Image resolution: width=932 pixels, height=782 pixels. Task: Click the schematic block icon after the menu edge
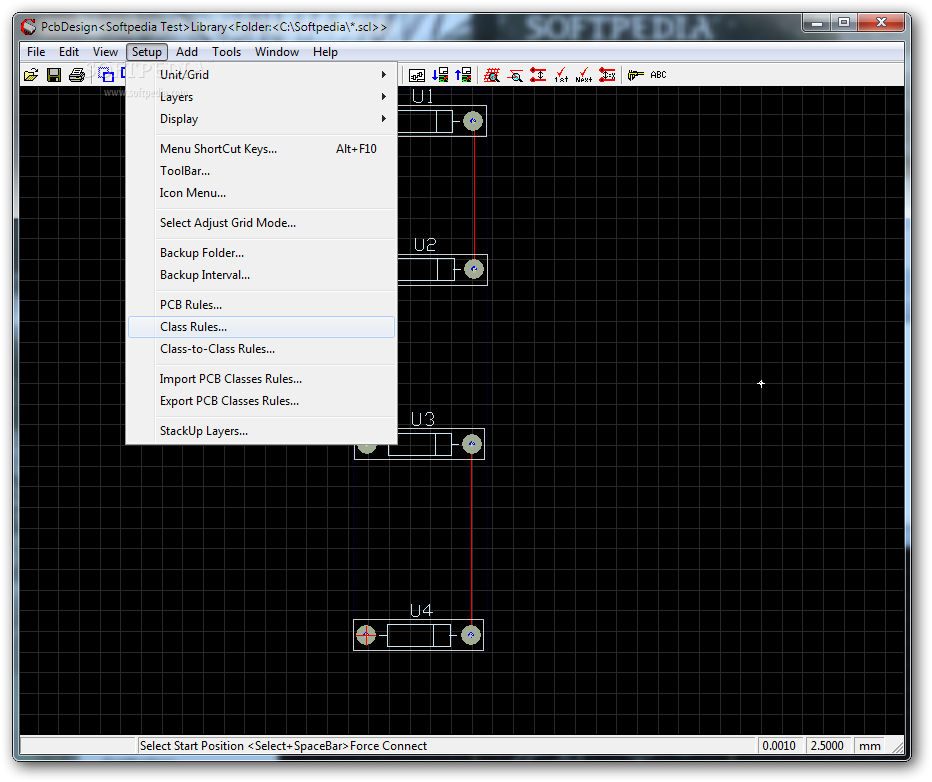click(417, 75)
